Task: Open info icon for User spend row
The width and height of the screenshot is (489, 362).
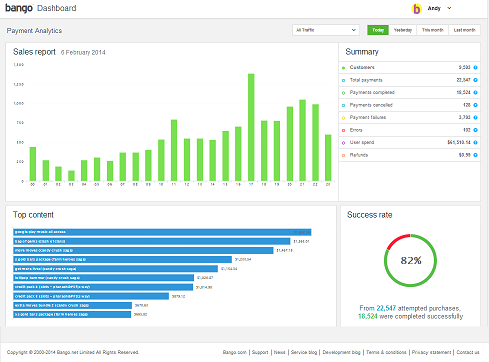Action: click(x=475, y=142)
